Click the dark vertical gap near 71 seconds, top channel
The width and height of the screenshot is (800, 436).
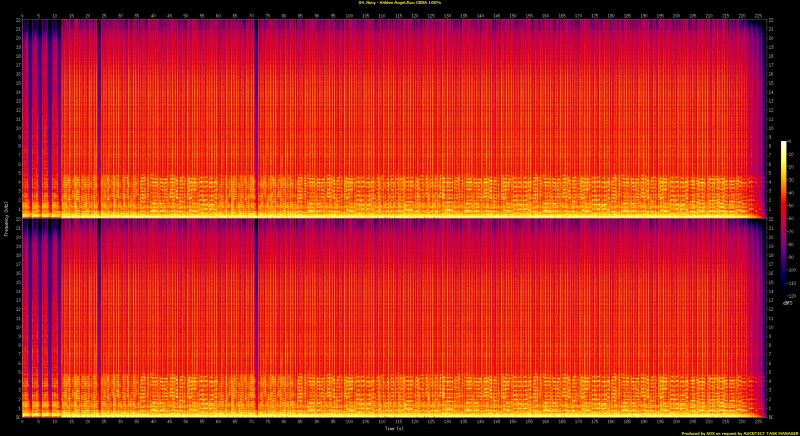click(256, 110)
